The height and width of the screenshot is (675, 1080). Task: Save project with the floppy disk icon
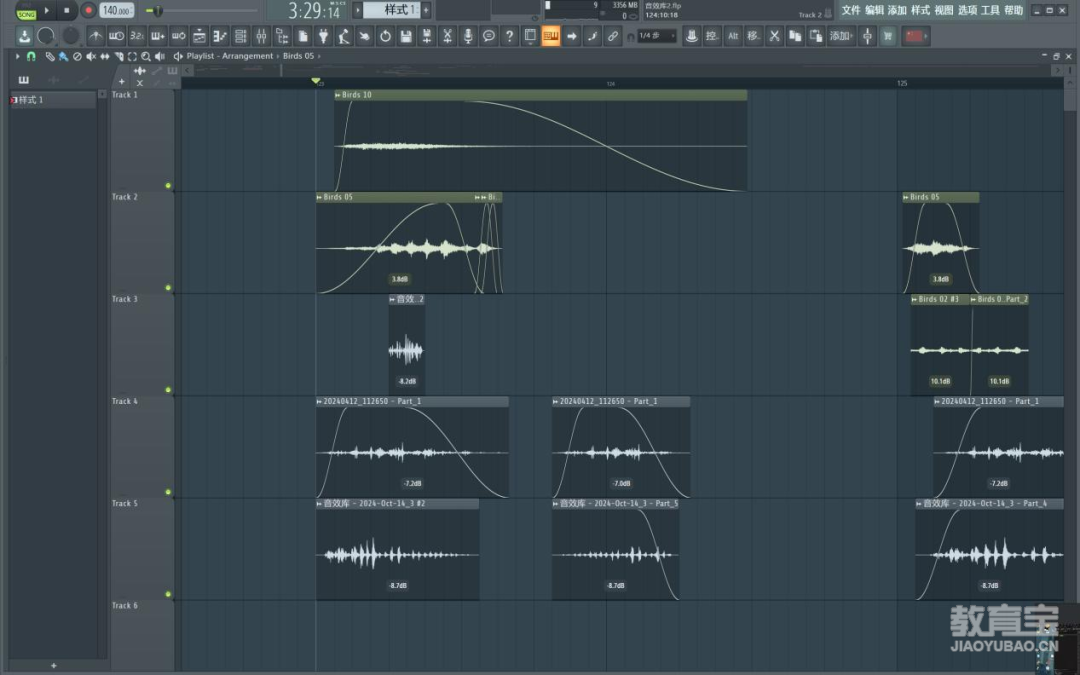406,36
